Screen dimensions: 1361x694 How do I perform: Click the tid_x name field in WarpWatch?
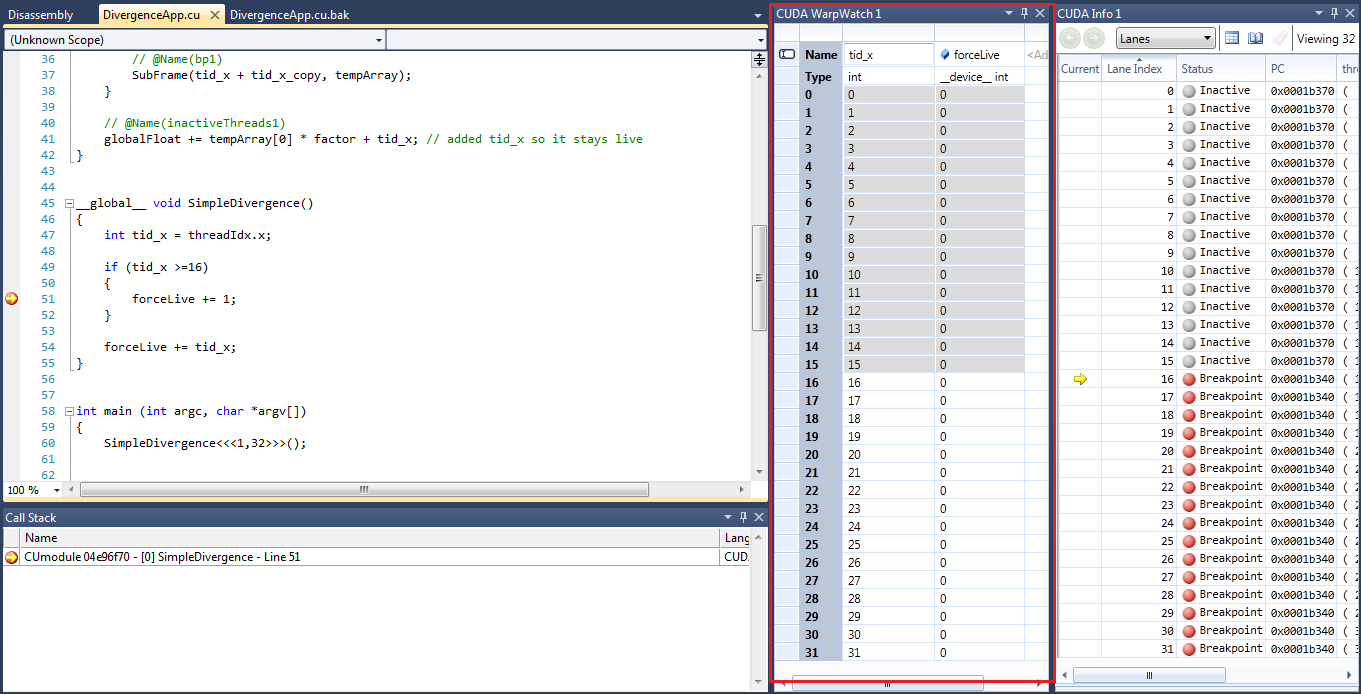tap(888, 55)
